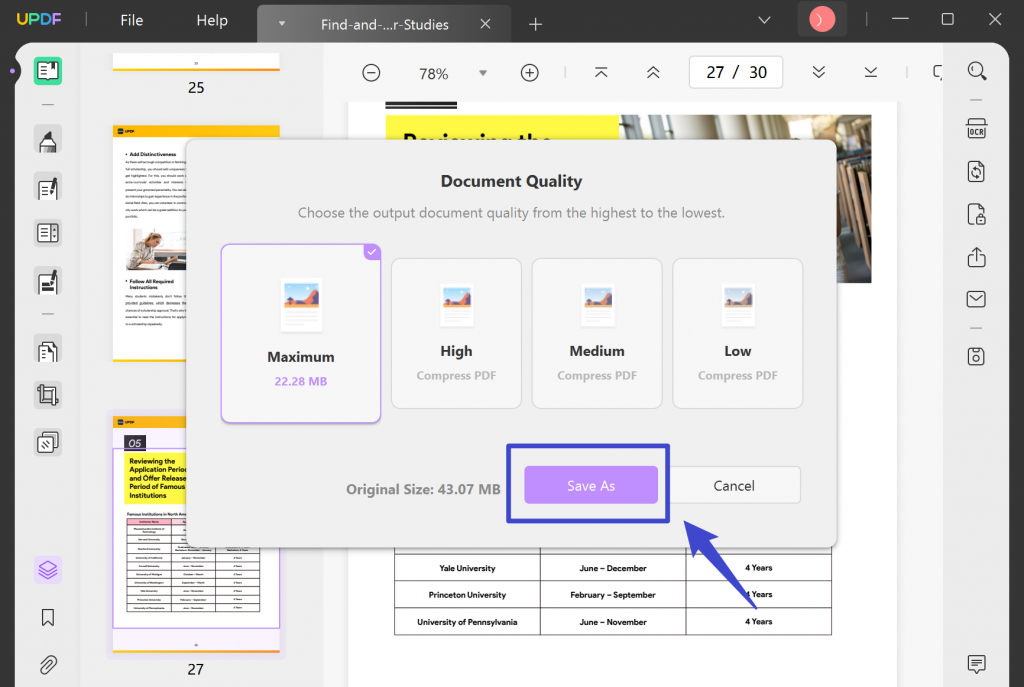
Task: Select the Maximum quality option
Action: [x=300, y=334]
